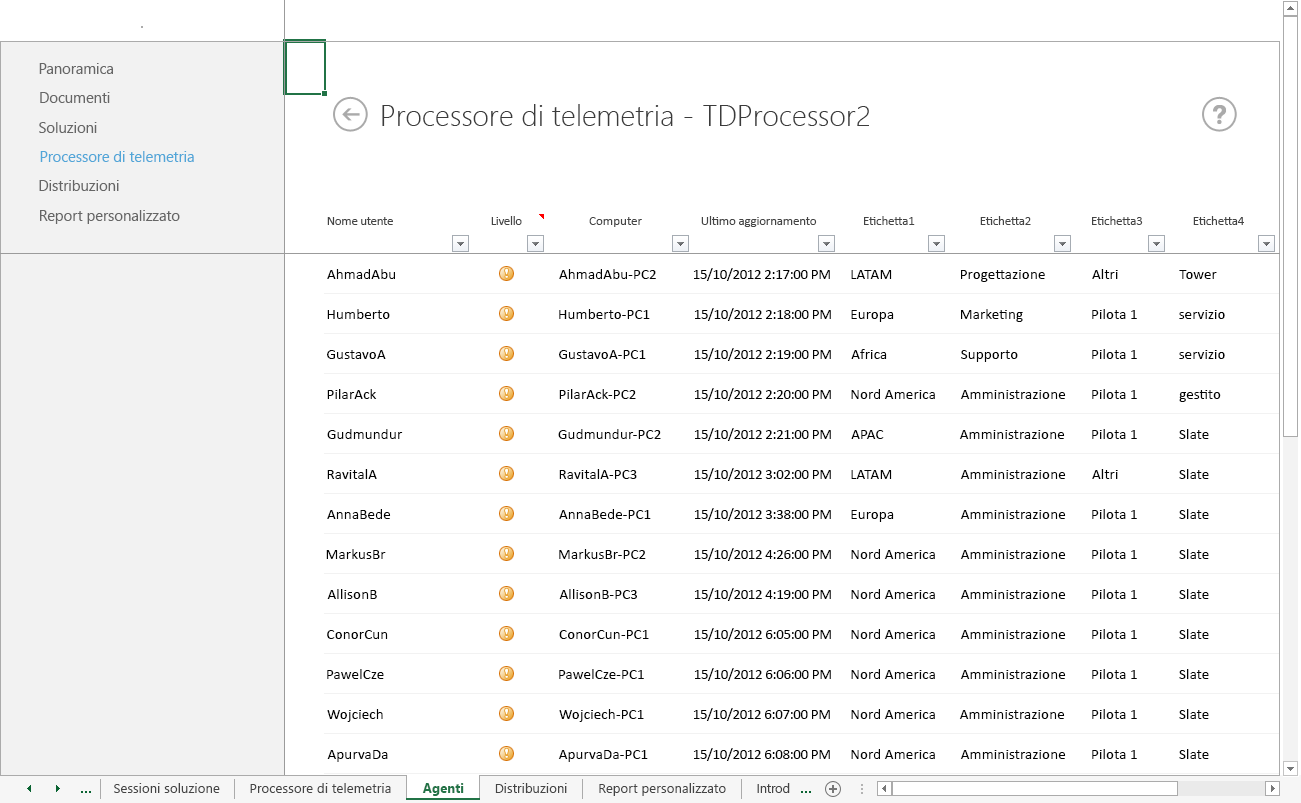Select Marketing cell in Humberto row
The height and width of the screenshot is (803, 1301).
[991, 314]
